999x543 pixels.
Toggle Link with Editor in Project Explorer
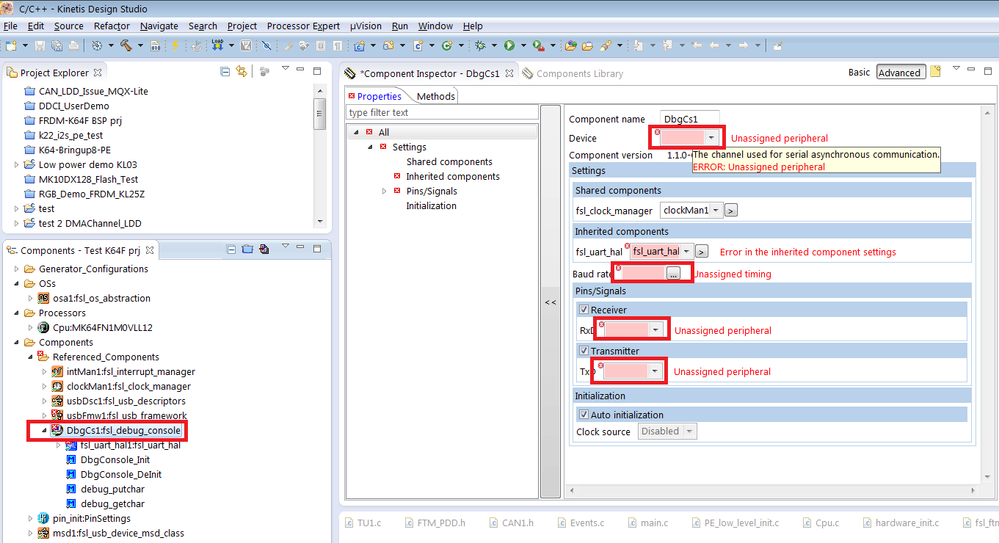pyautogui.click(x=241, y=72)
